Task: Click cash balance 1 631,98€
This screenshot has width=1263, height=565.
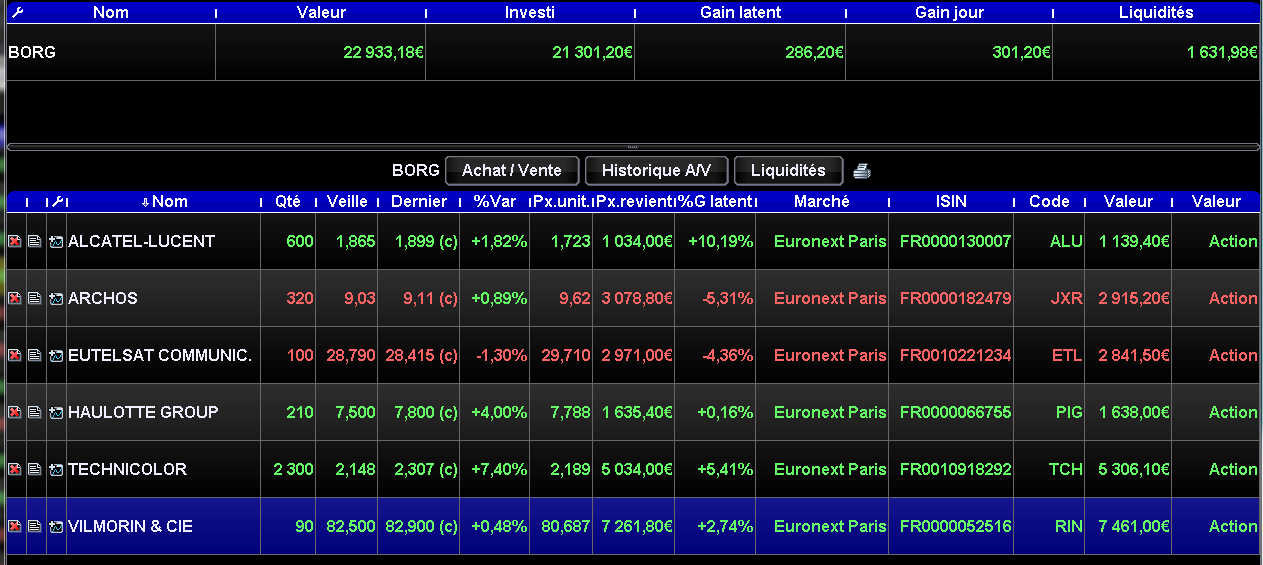Action: click(x=1222, y=53)
